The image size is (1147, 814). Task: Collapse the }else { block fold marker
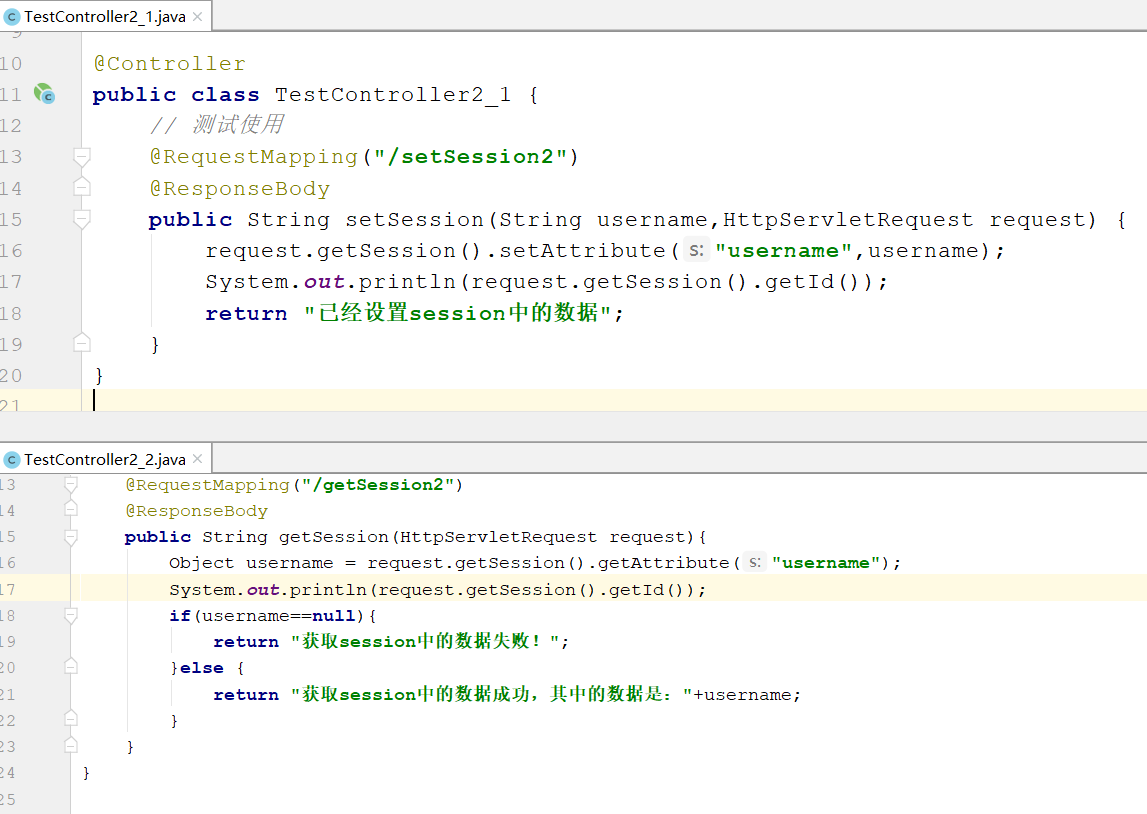point(71,667)
